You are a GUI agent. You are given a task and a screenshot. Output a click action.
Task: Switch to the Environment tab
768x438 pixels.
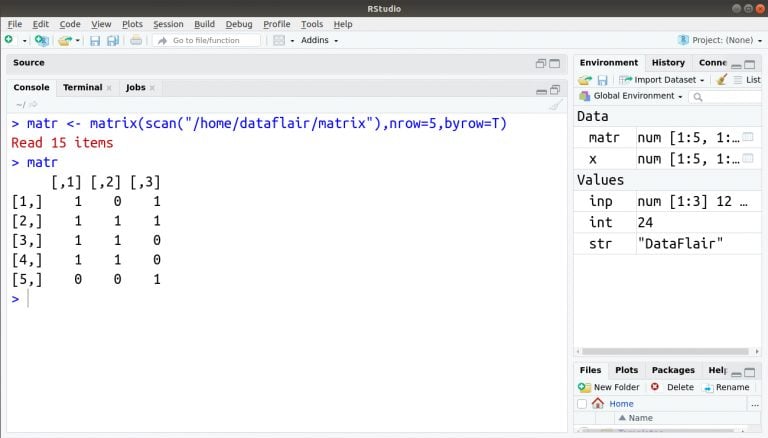[x=609, y=62]
